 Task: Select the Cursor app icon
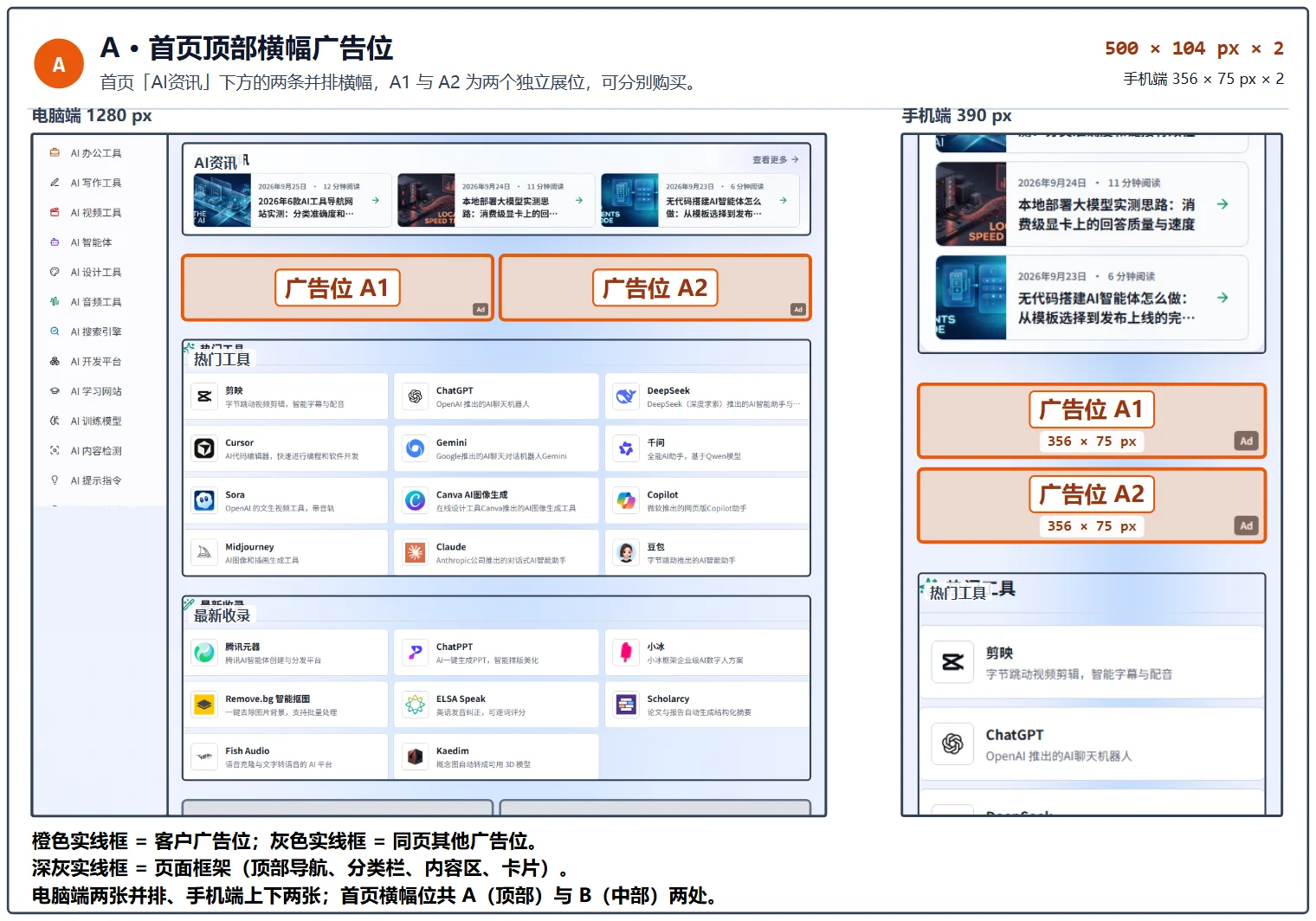pos(204,448)
